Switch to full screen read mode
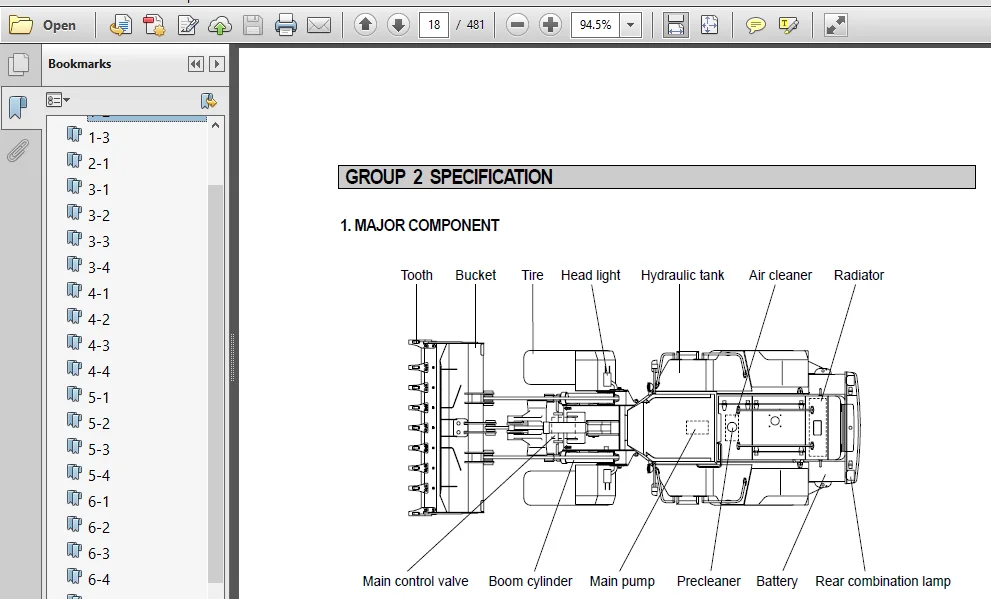The image size is (991, 599). click(836, 25)
